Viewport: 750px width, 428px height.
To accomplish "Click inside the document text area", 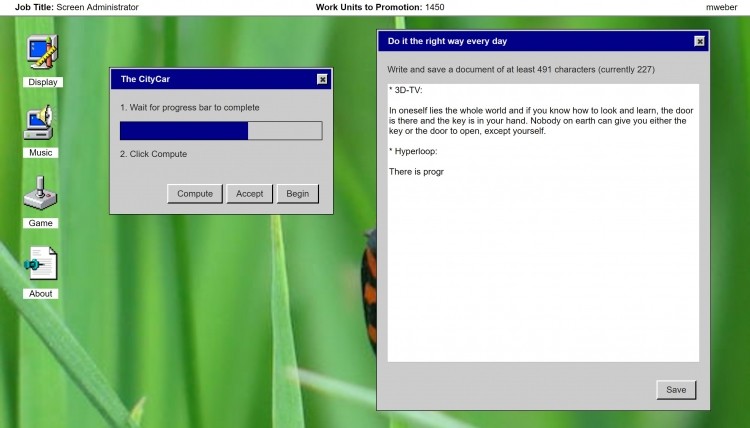I will click(x=543, y=223).
